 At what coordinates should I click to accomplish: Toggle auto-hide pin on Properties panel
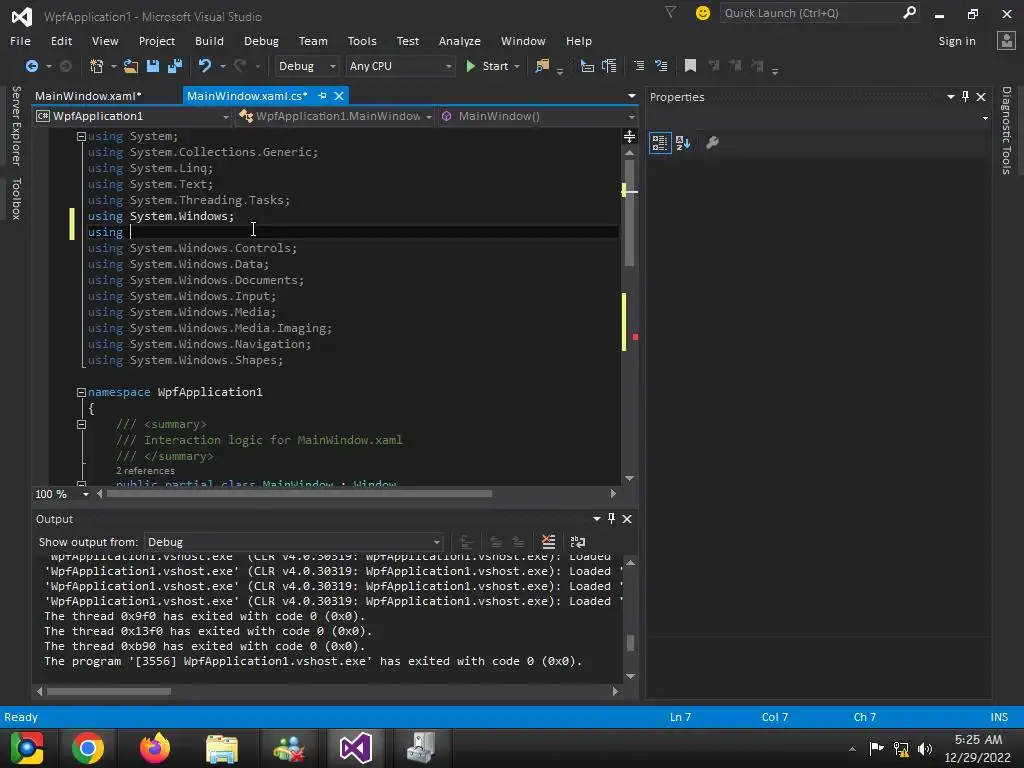(965, 97)
